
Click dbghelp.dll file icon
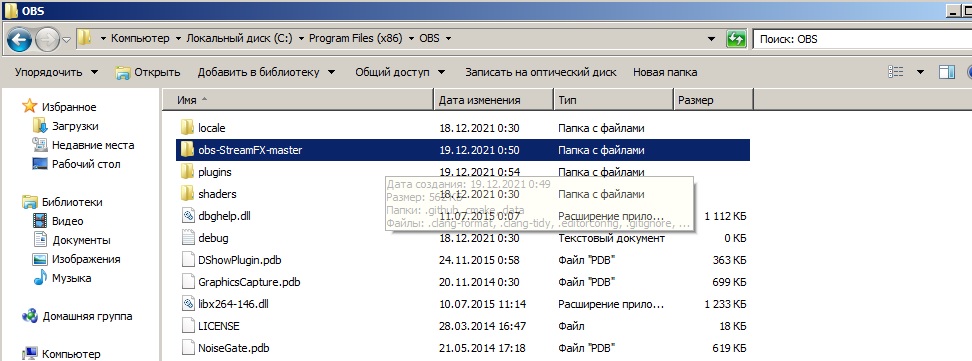188,216
